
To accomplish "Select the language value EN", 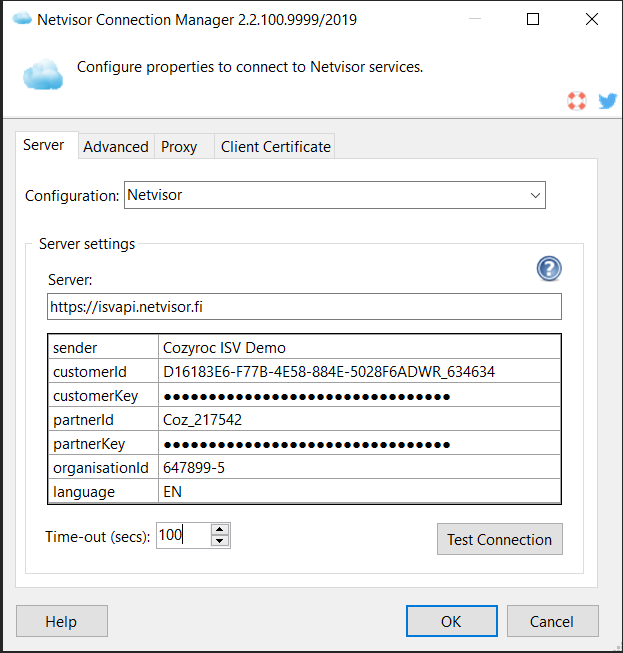I will tap(359, 491).
